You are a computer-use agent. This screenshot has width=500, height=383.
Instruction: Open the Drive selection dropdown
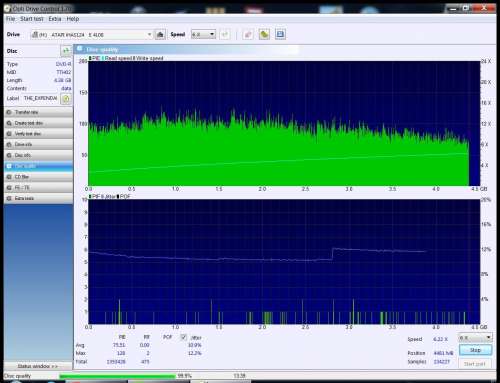tap(91, 35)
